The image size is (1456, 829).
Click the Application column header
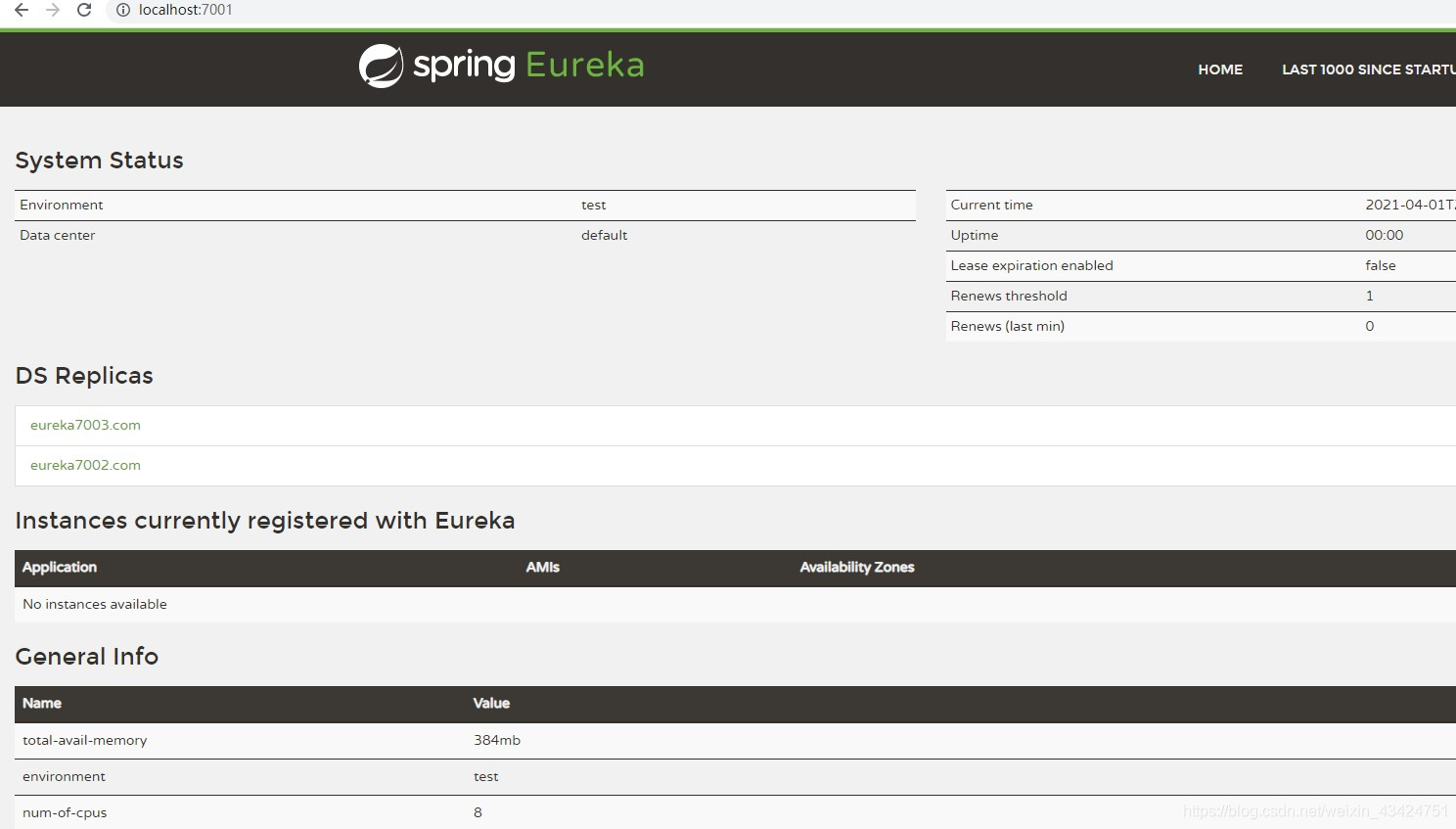(x=60, y=567)
